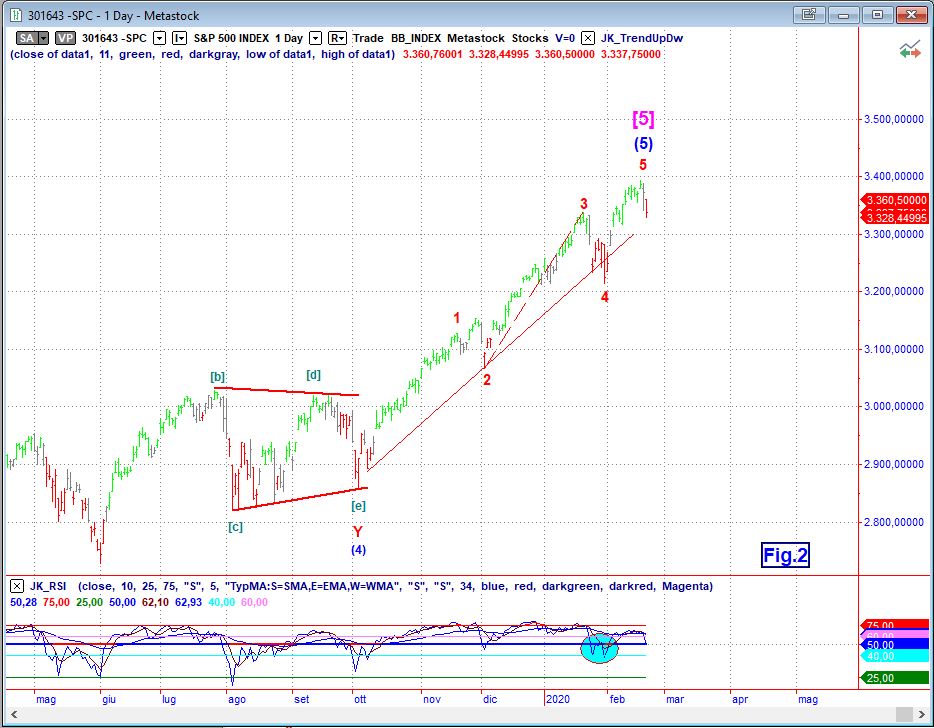Click the 1 Day interval label
Image resolution: width=934 pixels, height=728 pixels.
coord(289,38)
